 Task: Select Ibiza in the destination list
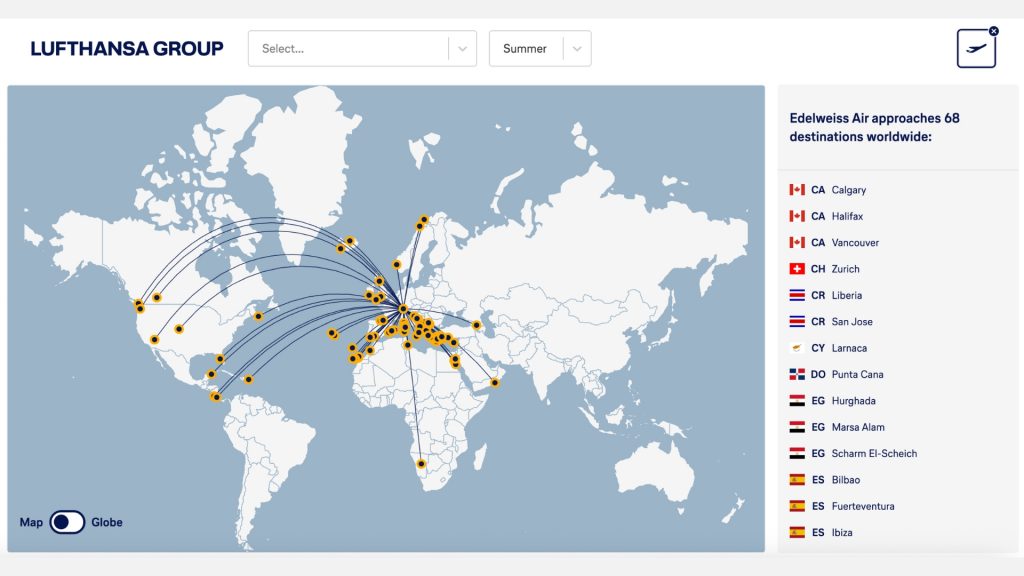pos(842,532)
